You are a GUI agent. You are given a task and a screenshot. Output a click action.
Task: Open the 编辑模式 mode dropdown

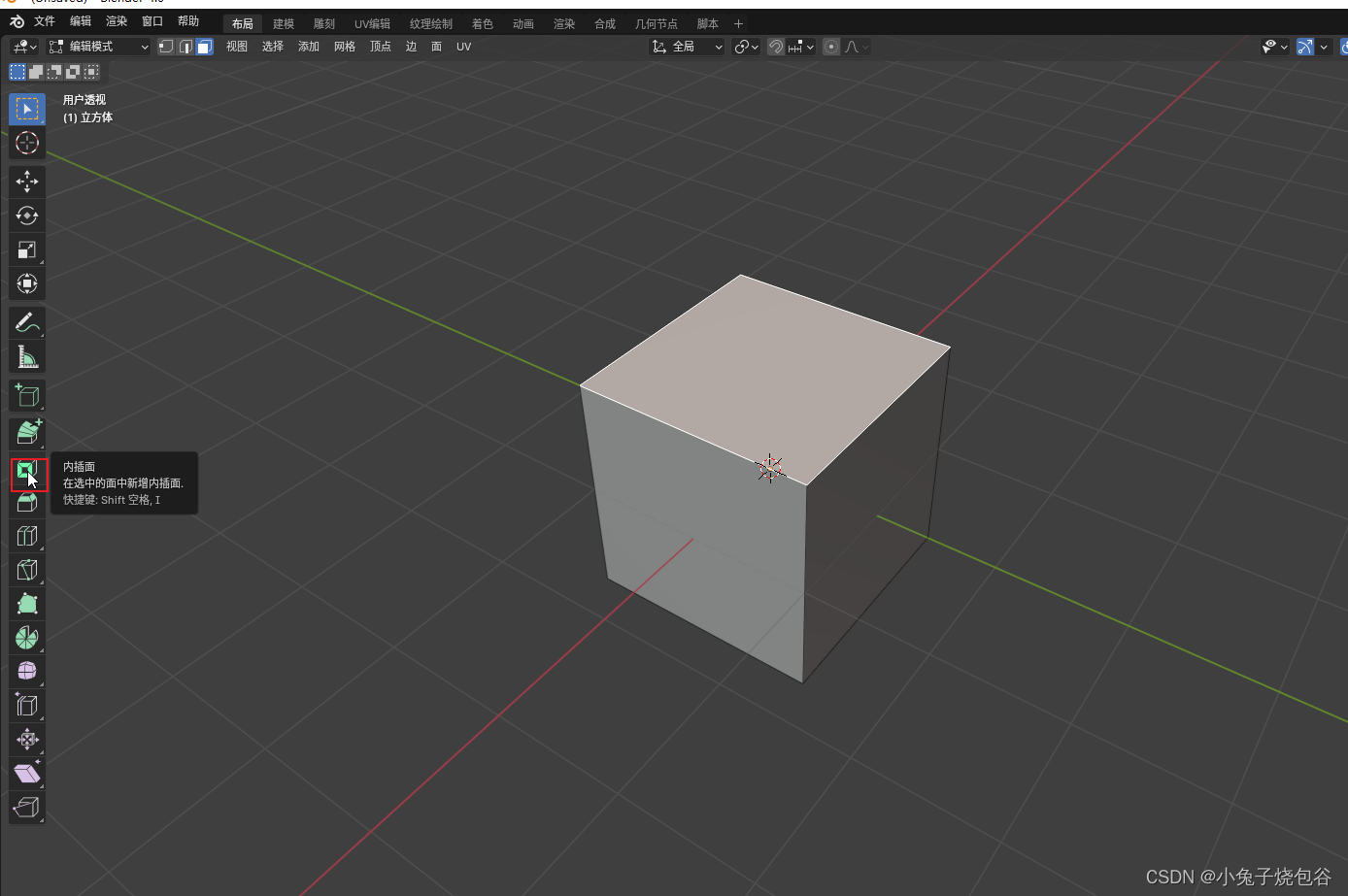(x=98, y=47)
